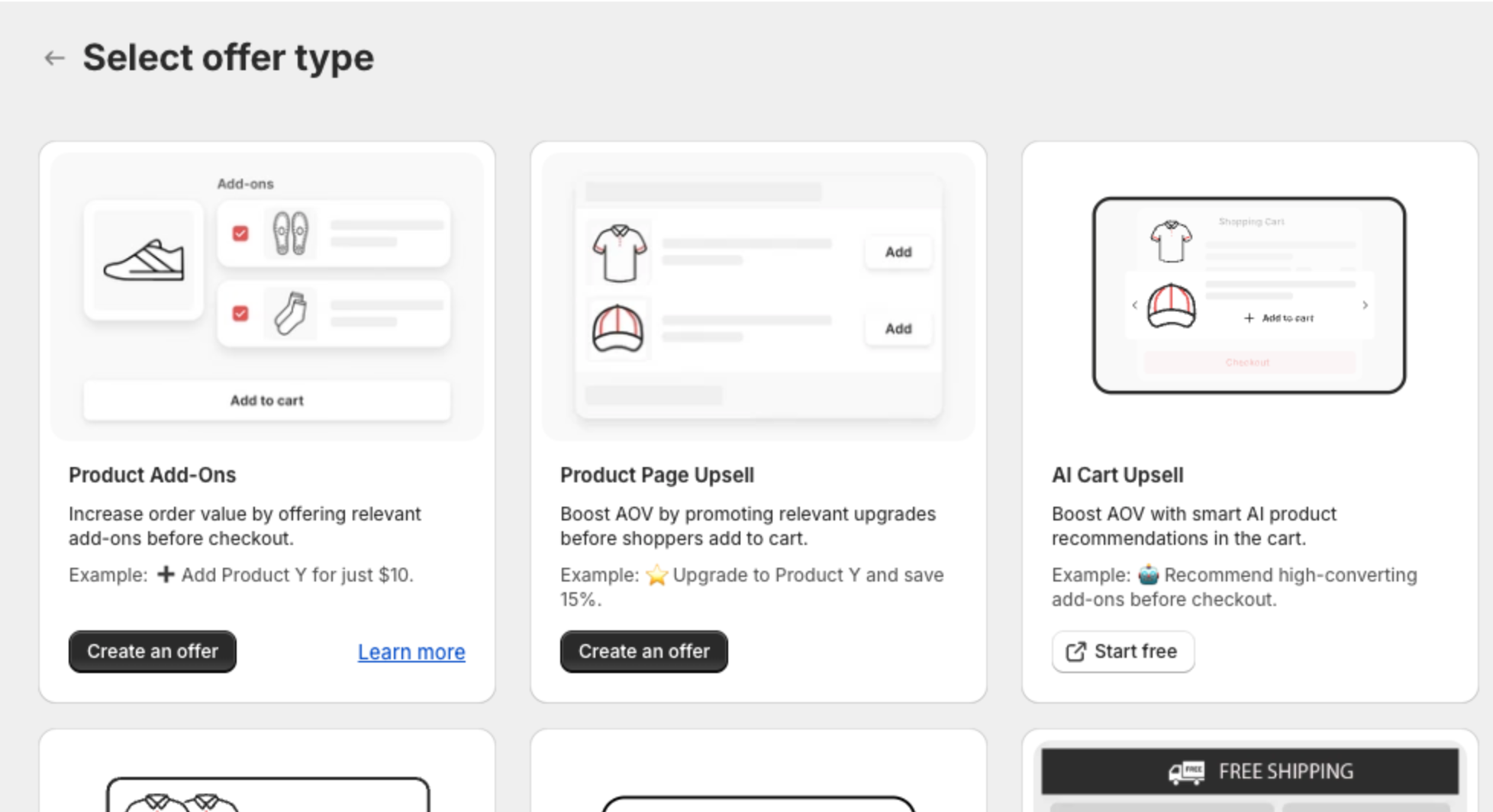Go back using the arrow beside Select offer type

(x=54, y=58)
